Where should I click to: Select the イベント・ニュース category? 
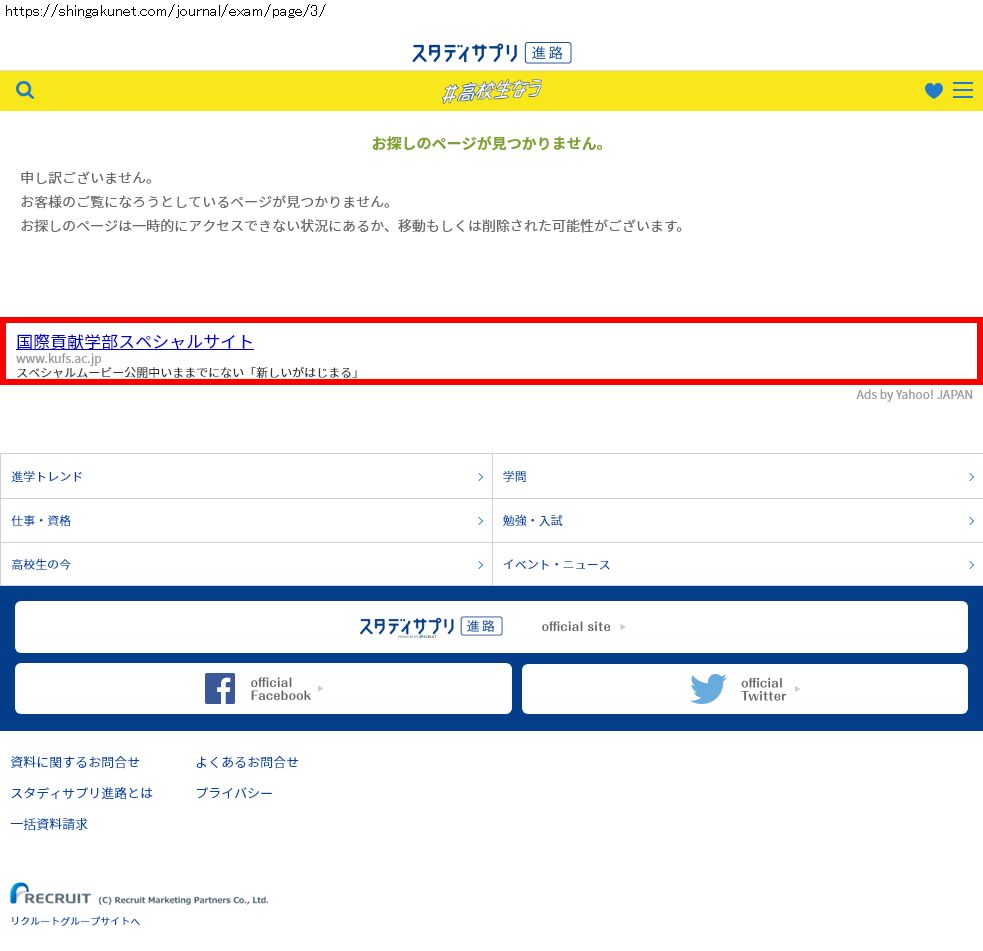point(556,565)
